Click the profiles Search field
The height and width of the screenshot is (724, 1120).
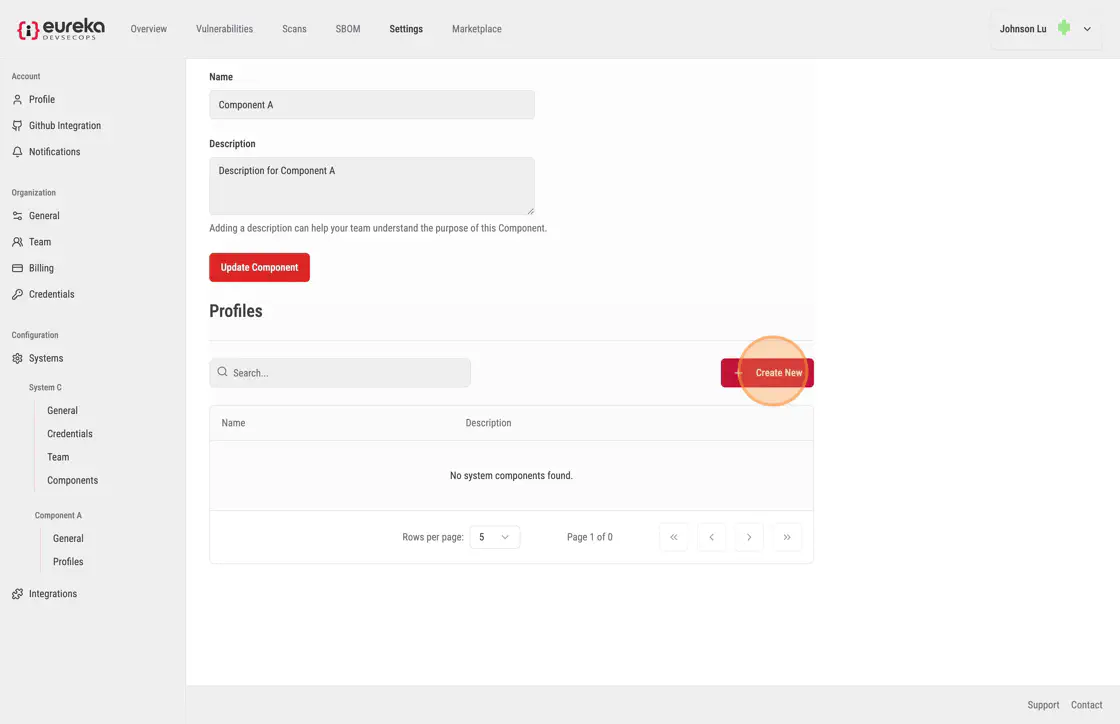(x=340, y=373)
